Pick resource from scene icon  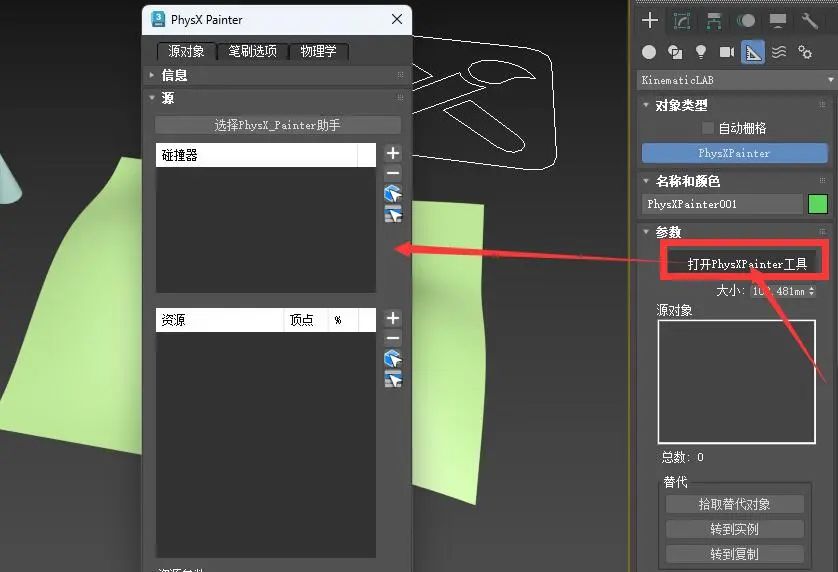(393, 358)
